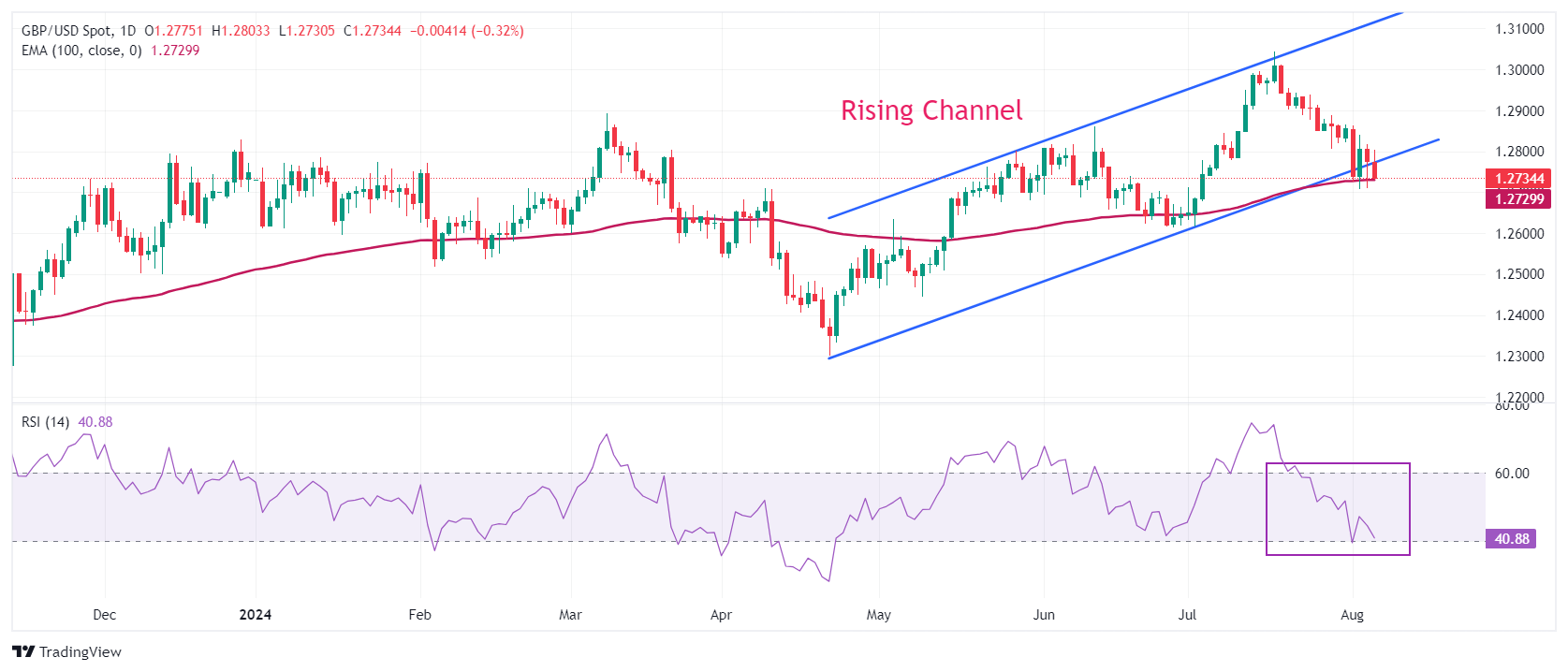Click the 1D timeframe in the chart title

[x=128, y=31]
